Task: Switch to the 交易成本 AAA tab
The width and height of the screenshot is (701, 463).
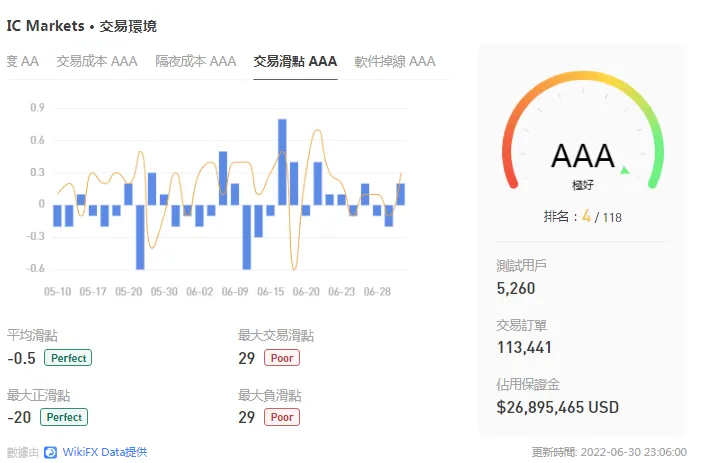Action: click(x=97, y=61)
